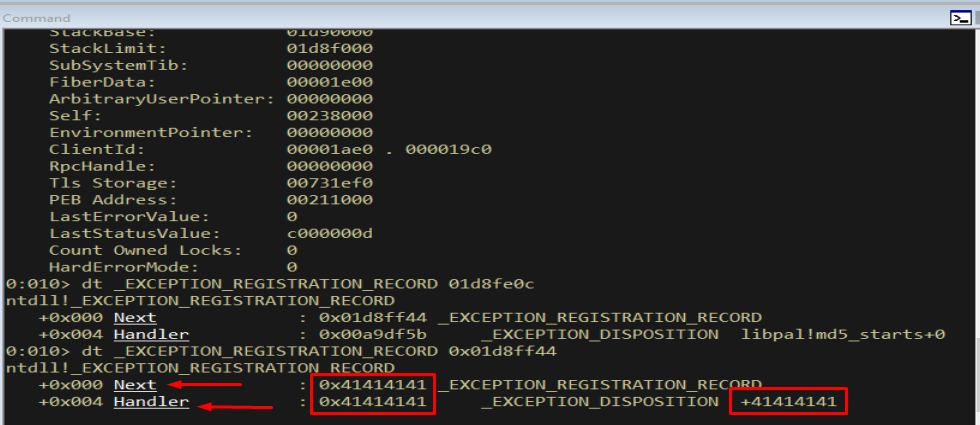Click the RpcHandle label

pos(102,166)
